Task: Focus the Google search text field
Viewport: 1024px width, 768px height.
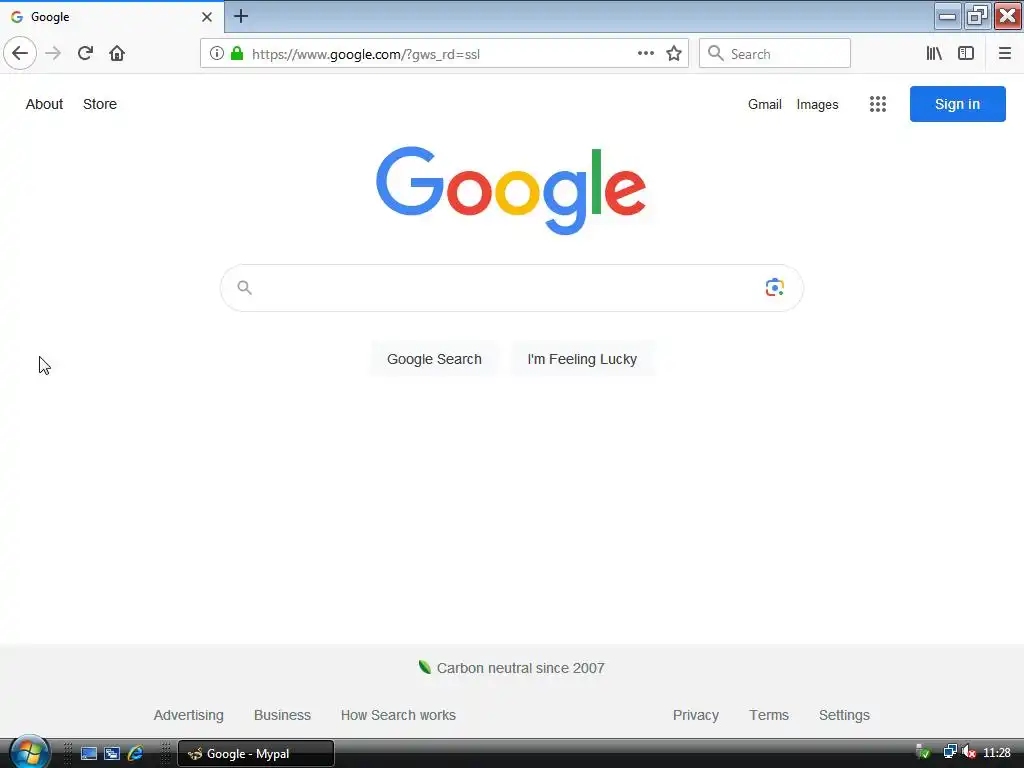Action: point(511,288)
